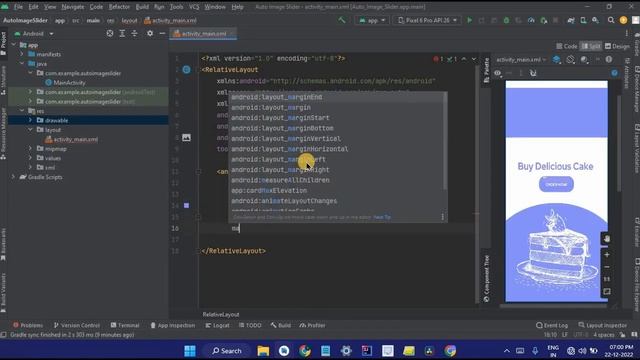The height and width of the screenshot is (360, 640).
Task: Expand the manifests folder
Action: 22,54
